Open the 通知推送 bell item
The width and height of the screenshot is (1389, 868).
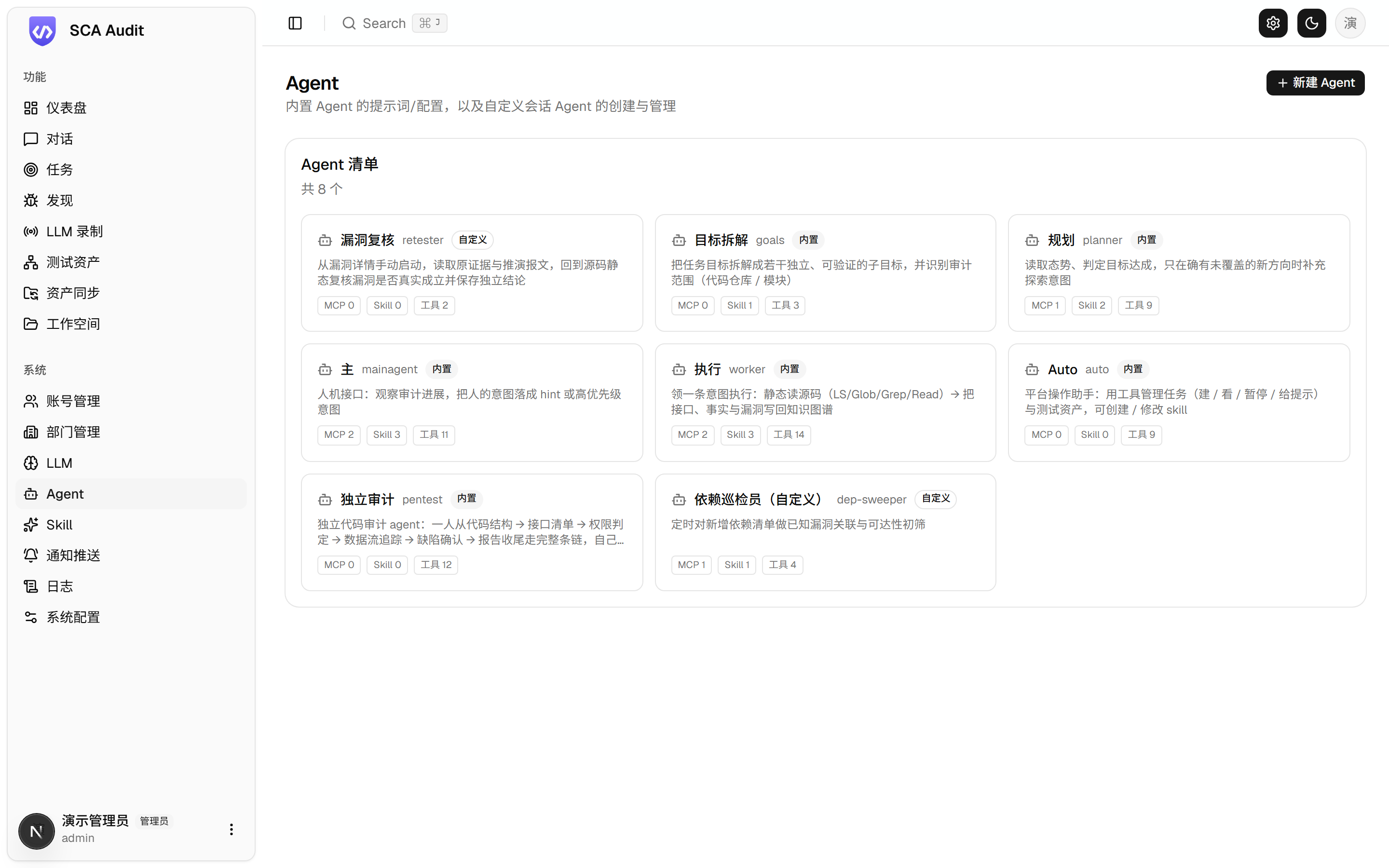pos(131,555)
